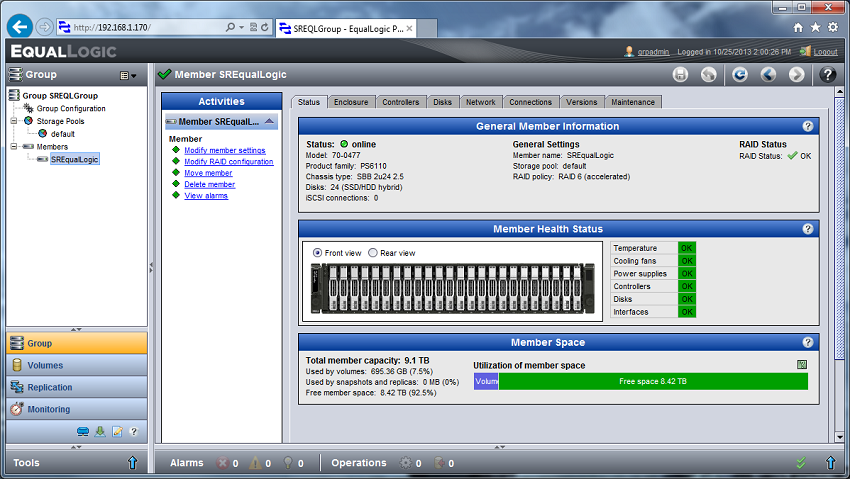Screen dimensions: 850x479
Task: Collapse the Members tree node
Action: point(14,146)
